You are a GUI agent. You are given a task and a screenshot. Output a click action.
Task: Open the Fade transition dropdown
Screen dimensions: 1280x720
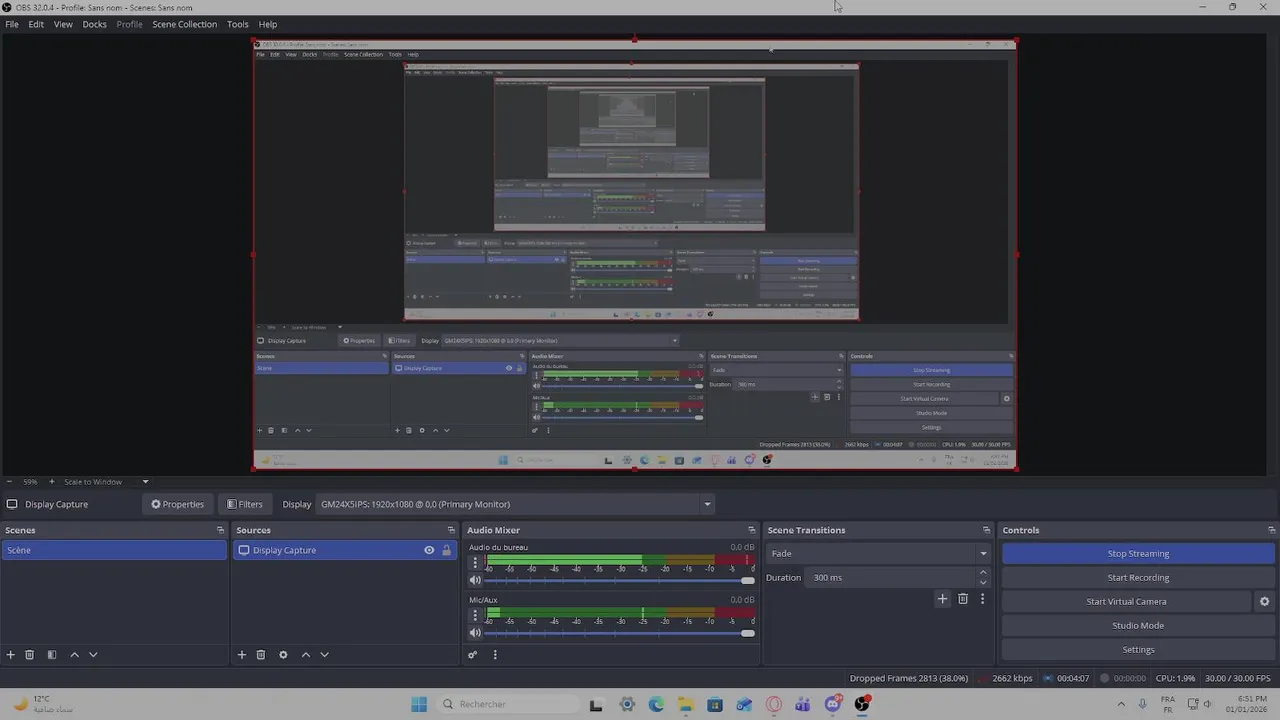pyautogui.click(x=878, y=554)
